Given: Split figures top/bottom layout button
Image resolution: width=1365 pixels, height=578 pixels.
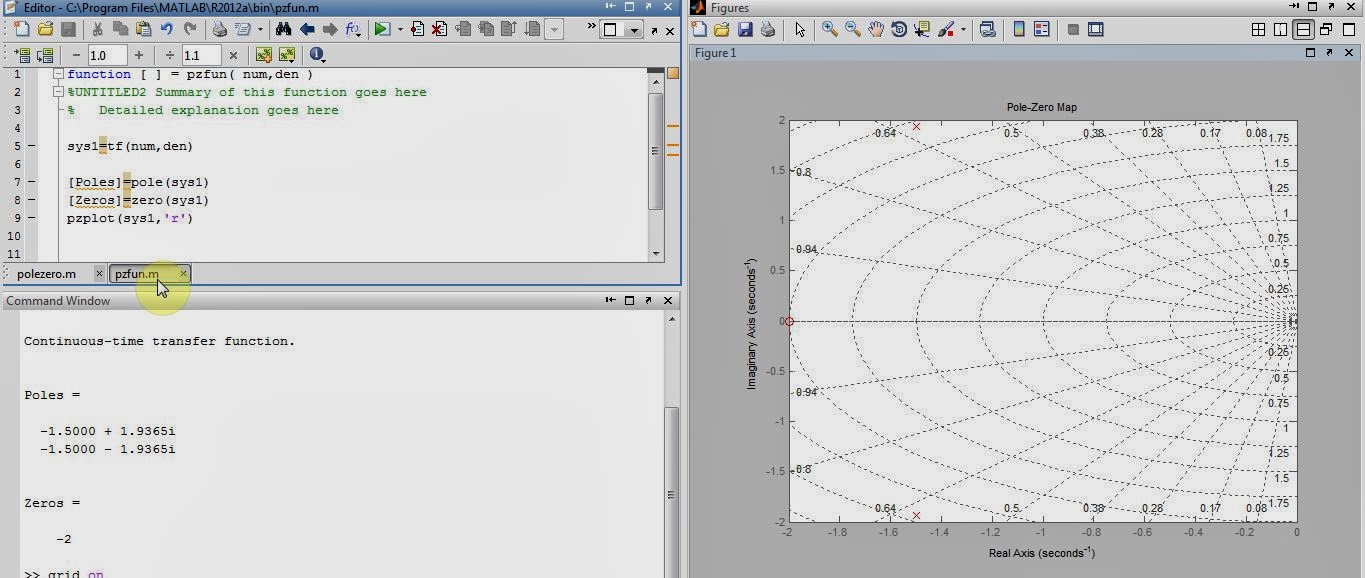Looking at the screenshot, I should (1304, 30).
